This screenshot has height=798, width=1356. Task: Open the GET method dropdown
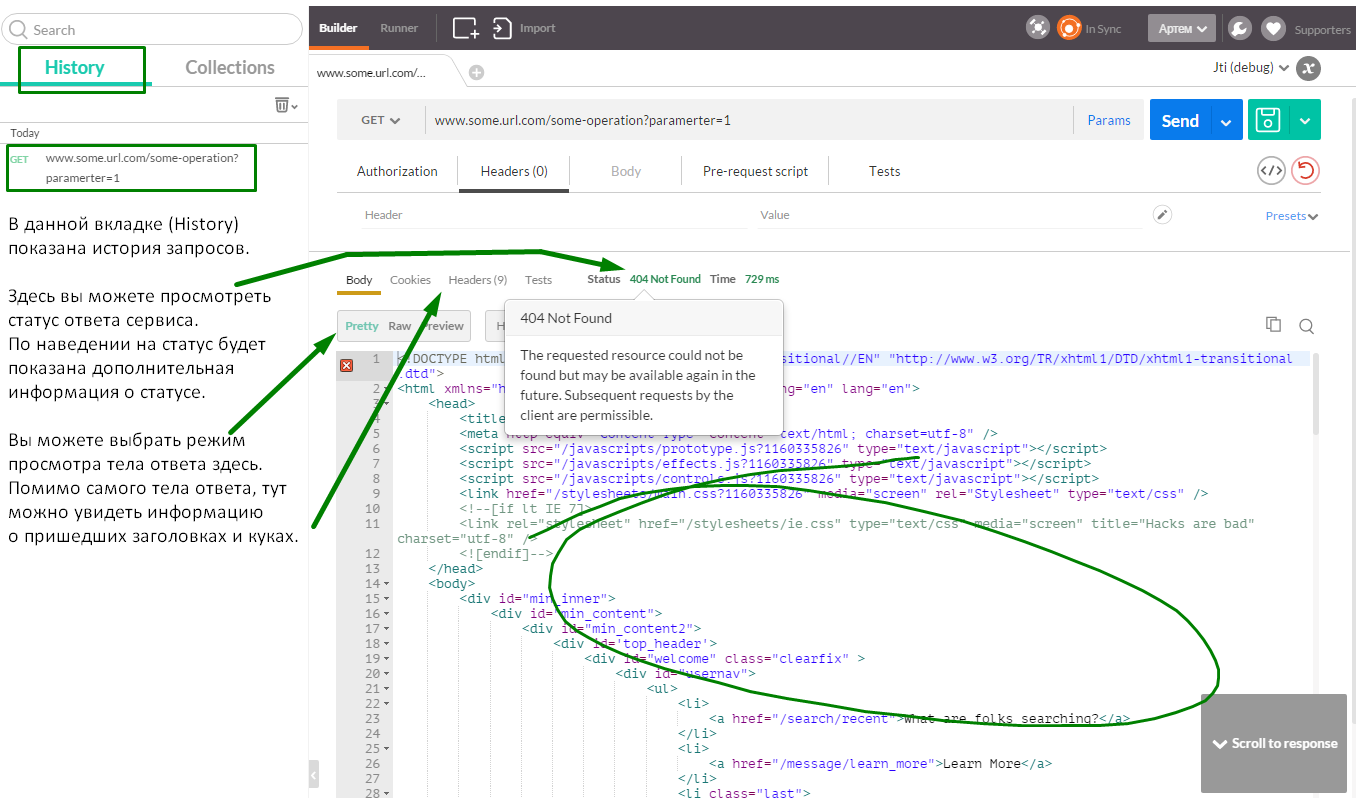(x=380, y=120)
